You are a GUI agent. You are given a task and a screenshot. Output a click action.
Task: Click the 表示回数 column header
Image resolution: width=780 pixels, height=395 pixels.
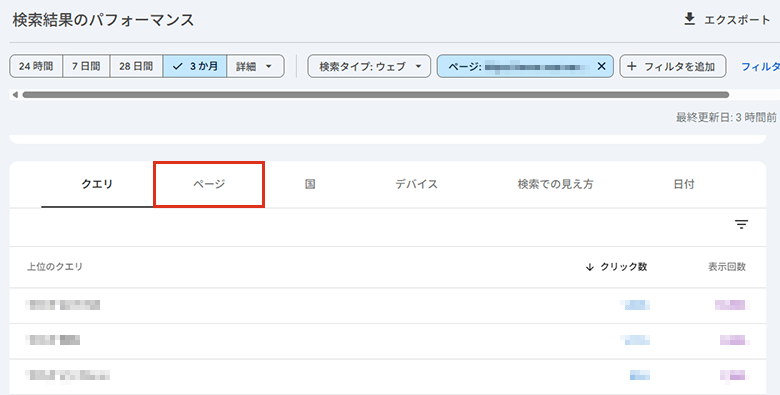(x=727, y=267)
